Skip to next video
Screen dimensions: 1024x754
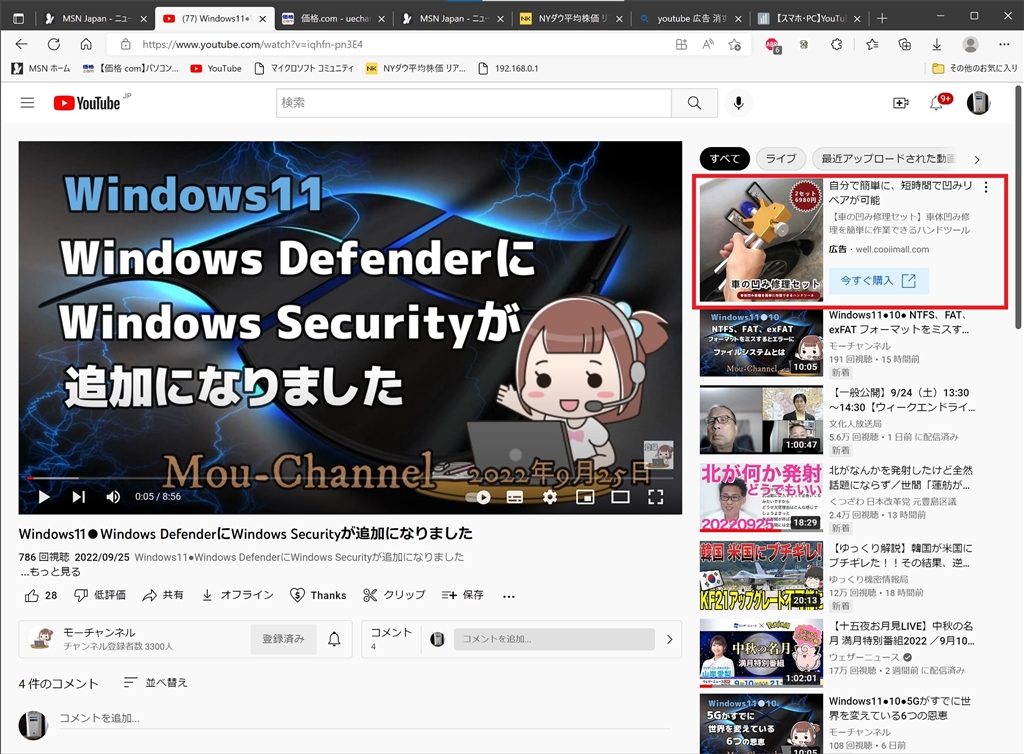(78, 497)
